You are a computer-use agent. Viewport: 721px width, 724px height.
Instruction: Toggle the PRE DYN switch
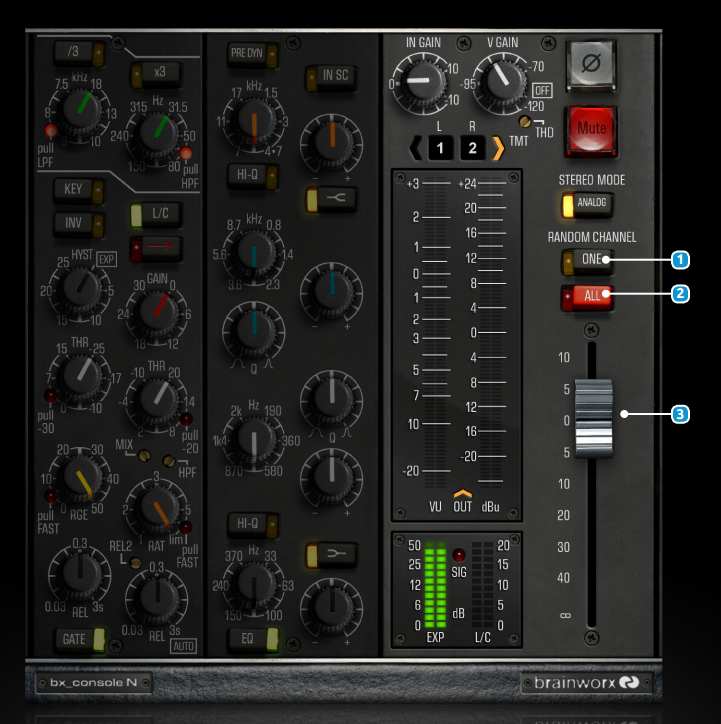pos(252,54)
